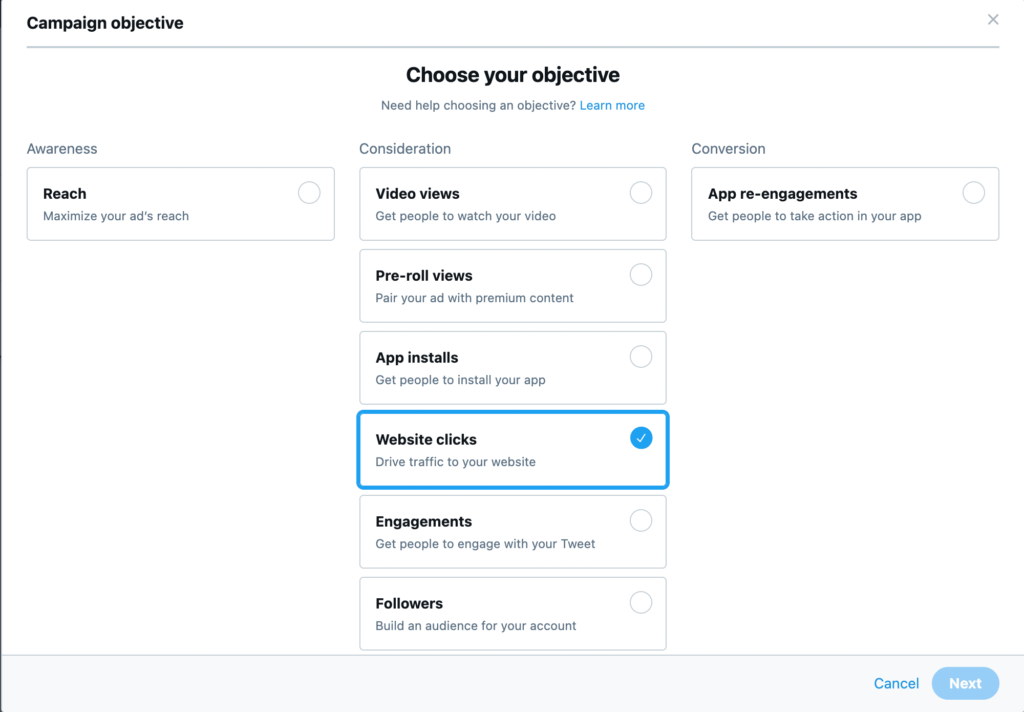Click 'Pair your ad with premium content'
Screen dimensions: 1024x712
coord(474,298)
